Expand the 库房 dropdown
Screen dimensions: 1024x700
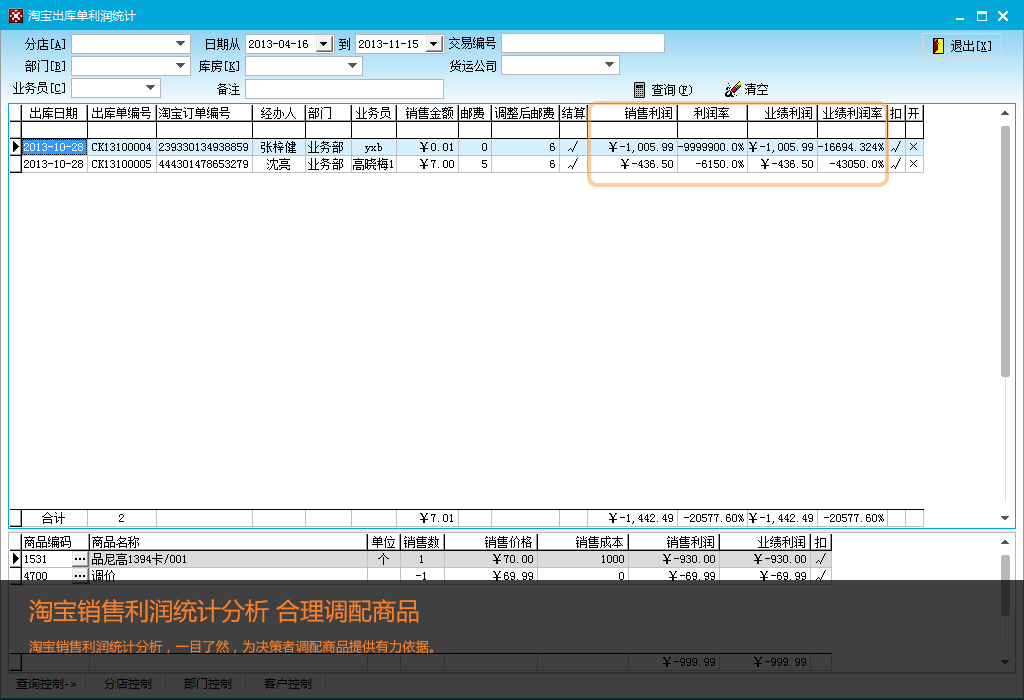pyautogui.click(x=353, y=65)
